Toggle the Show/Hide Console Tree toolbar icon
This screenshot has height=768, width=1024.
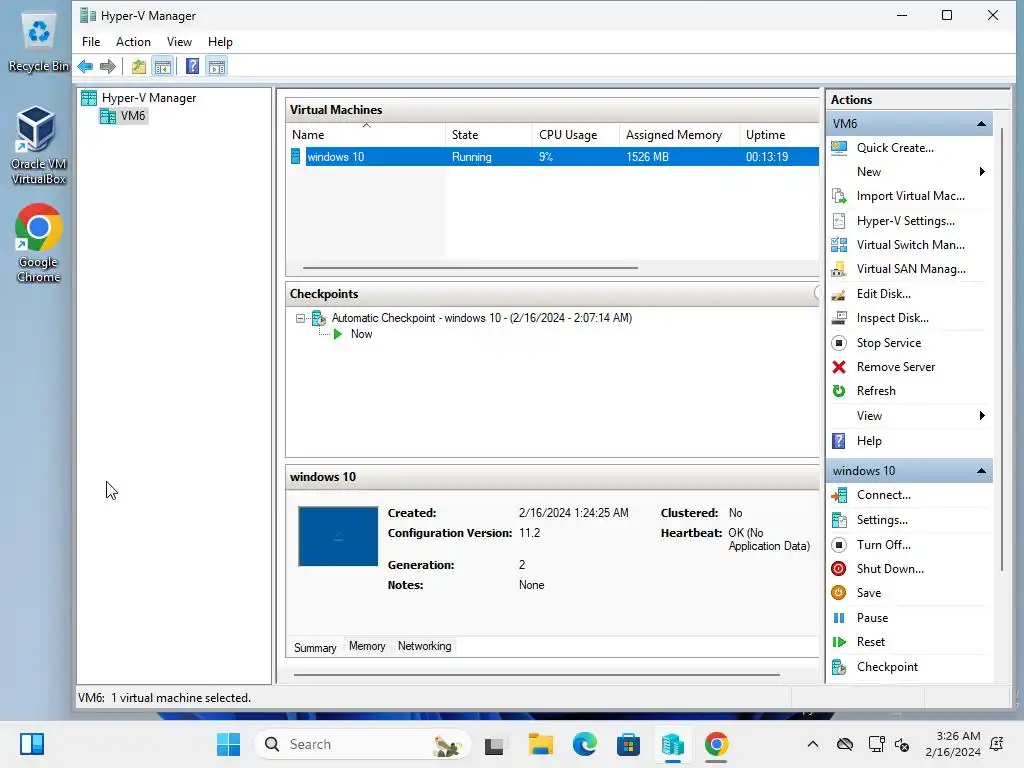(x=163, y=66)
